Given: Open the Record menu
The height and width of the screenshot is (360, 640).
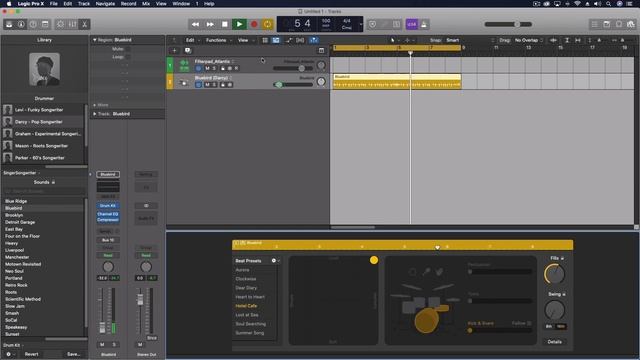Looking at the screenshot, I should (x=128, y=4).
